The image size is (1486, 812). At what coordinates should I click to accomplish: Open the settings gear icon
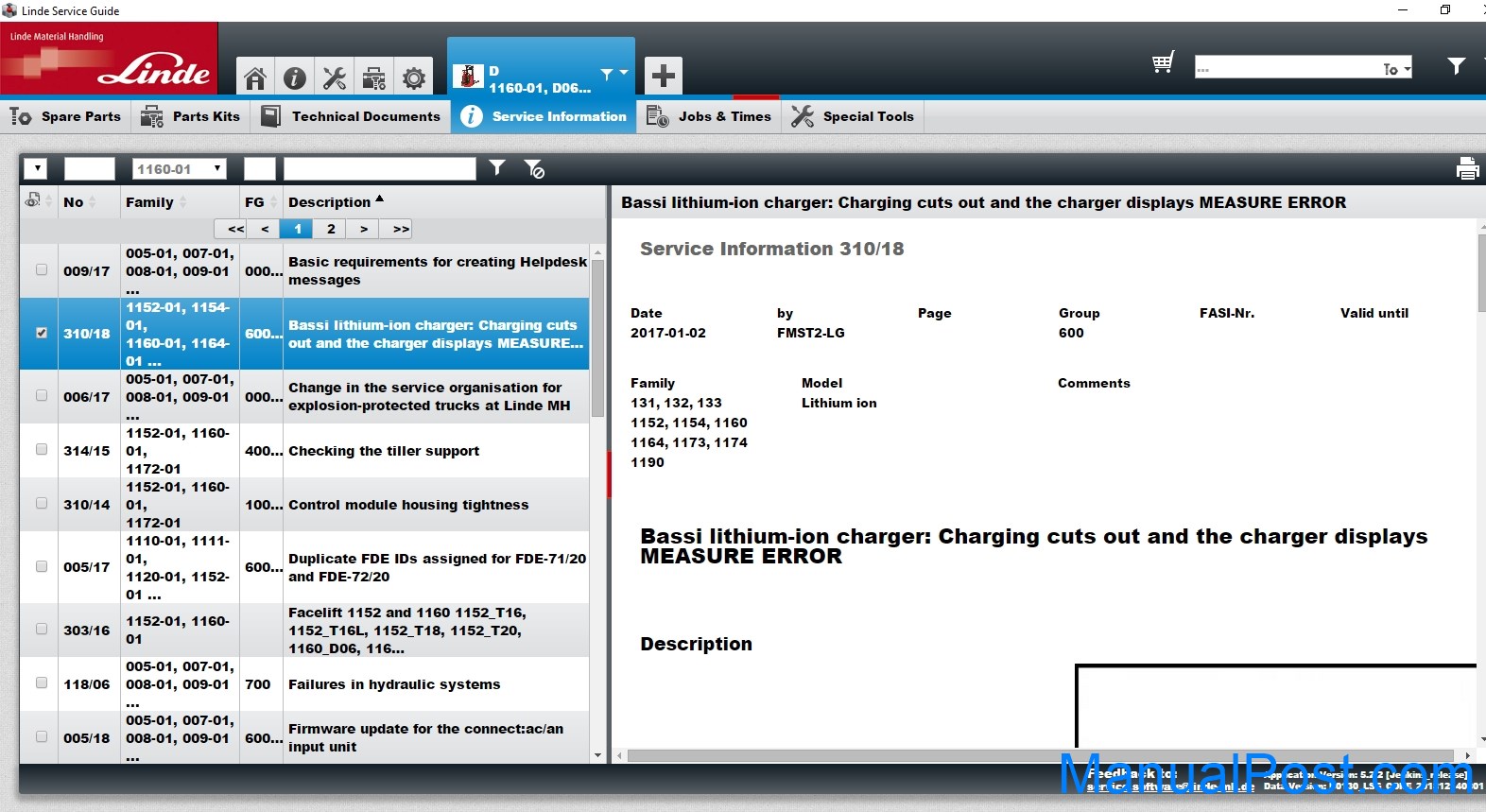[x=413, y=78]
